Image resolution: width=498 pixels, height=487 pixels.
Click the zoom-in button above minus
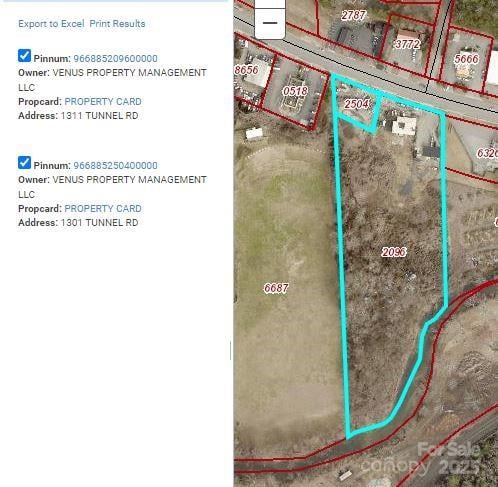click(270, 3)
